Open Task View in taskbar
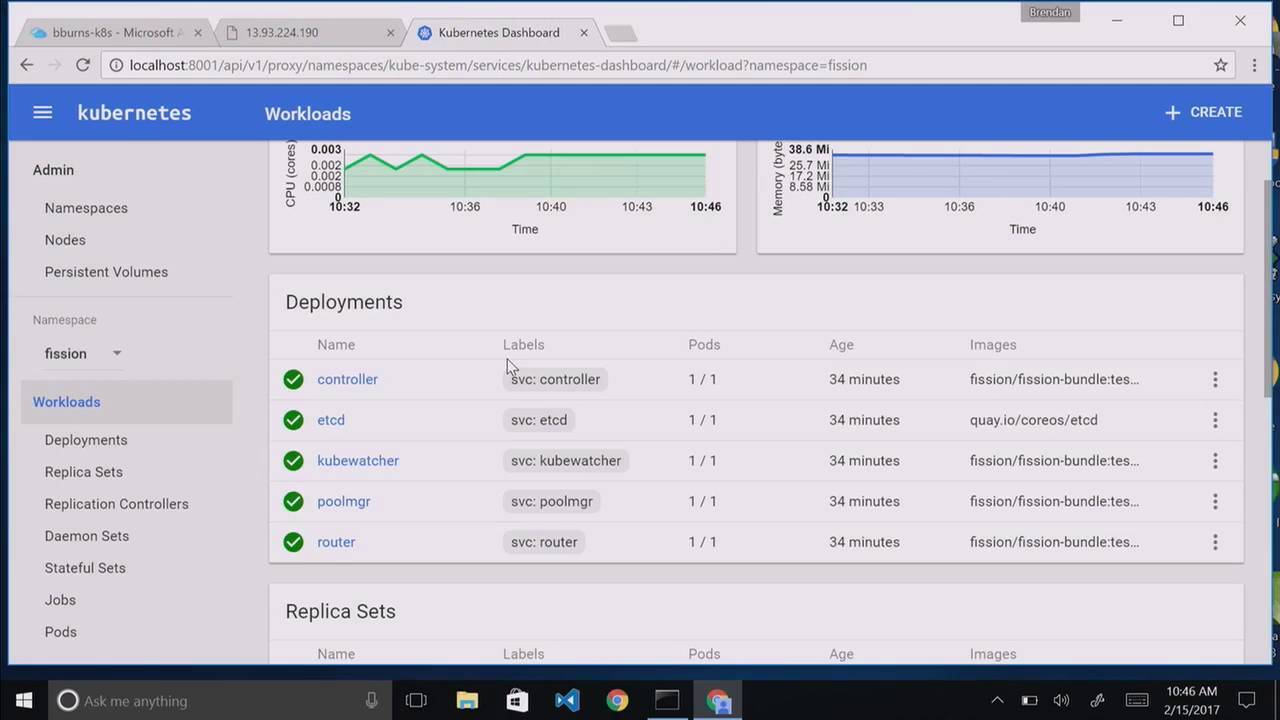Screen dimensions: 1280x720 (416, 700)
